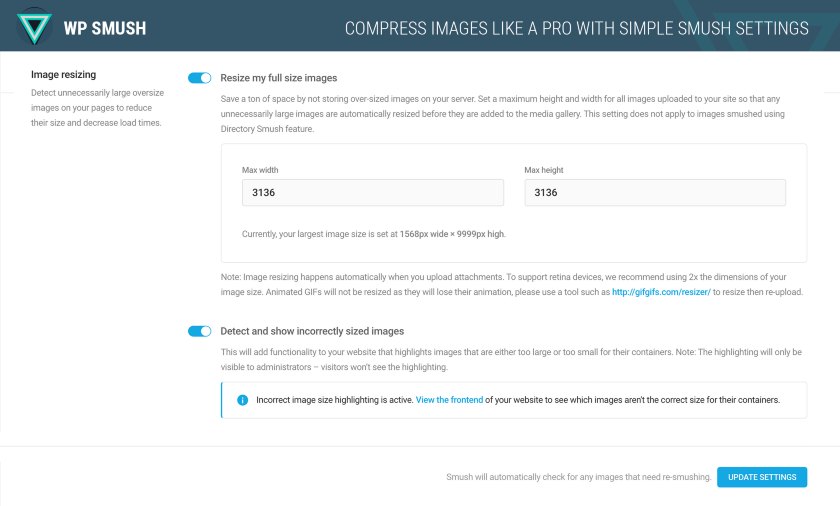Click the blue info icon in notice
840x506 pixels.
click(x=242, y=400)
